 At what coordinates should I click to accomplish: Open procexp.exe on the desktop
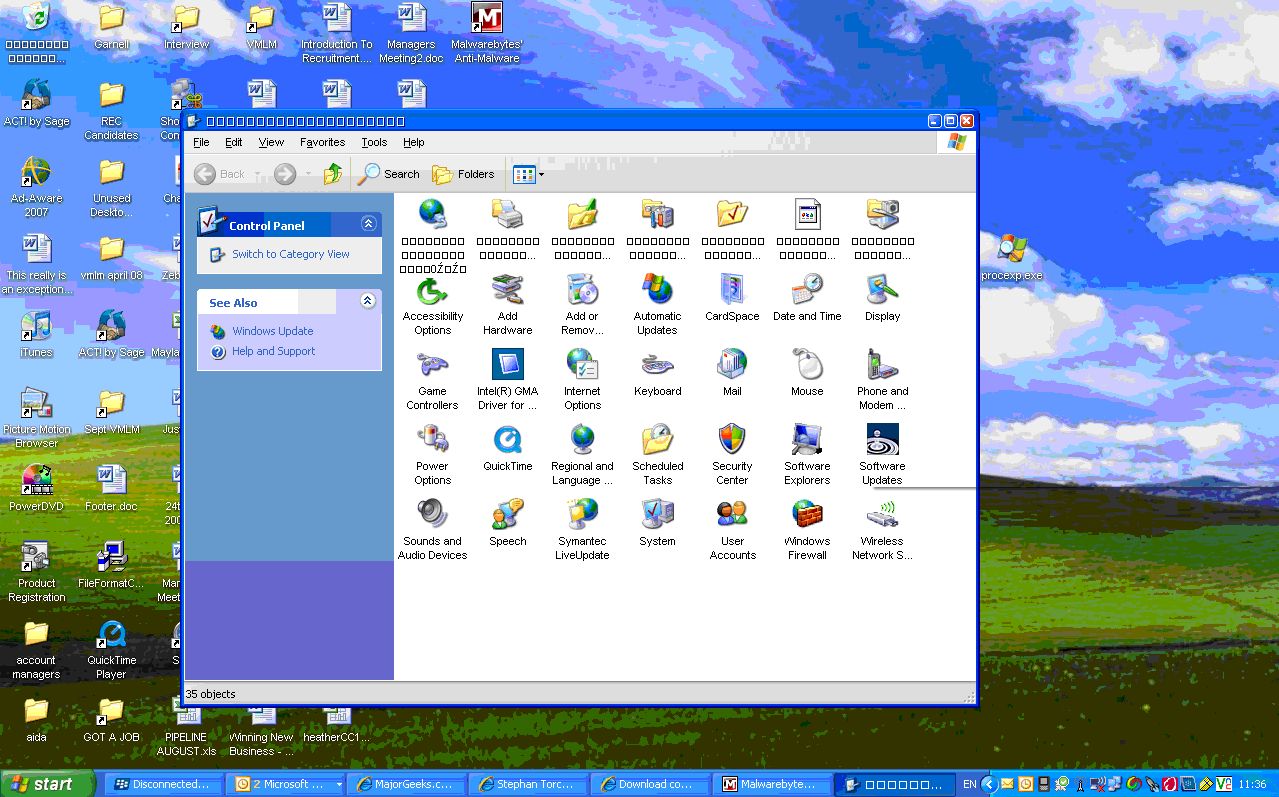click(x=1011, y=257)
